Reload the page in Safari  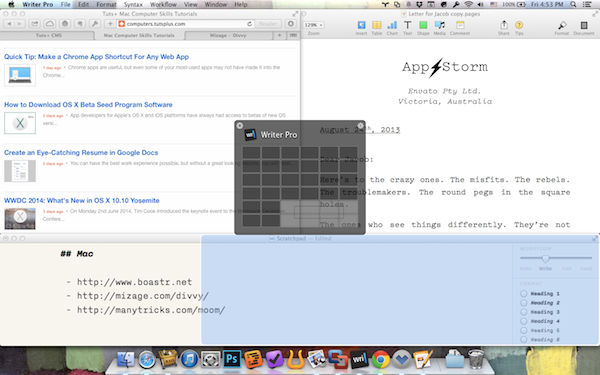(249, 24)
